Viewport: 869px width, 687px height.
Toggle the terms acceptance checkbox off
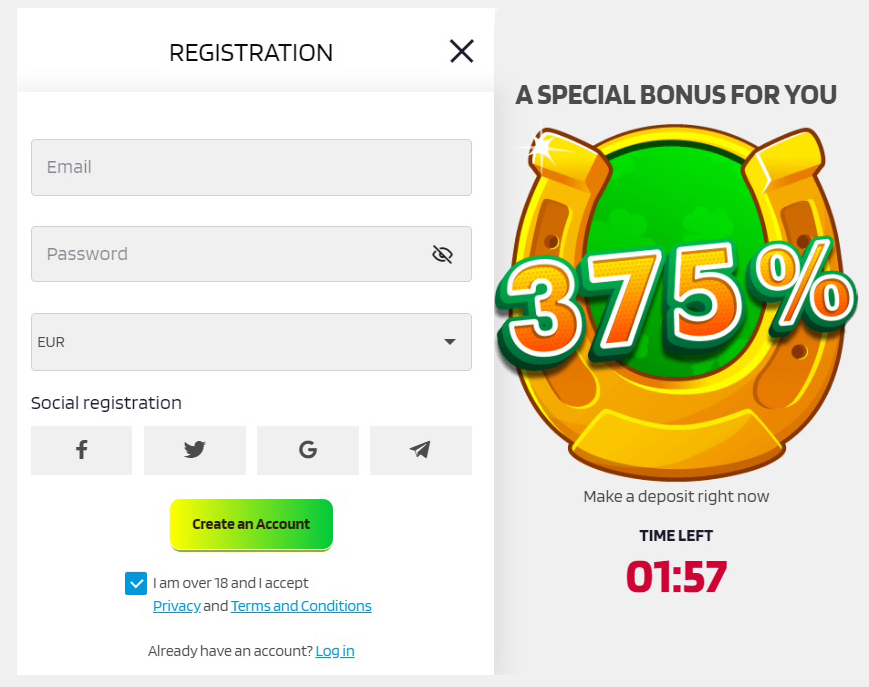coord(136,583)
